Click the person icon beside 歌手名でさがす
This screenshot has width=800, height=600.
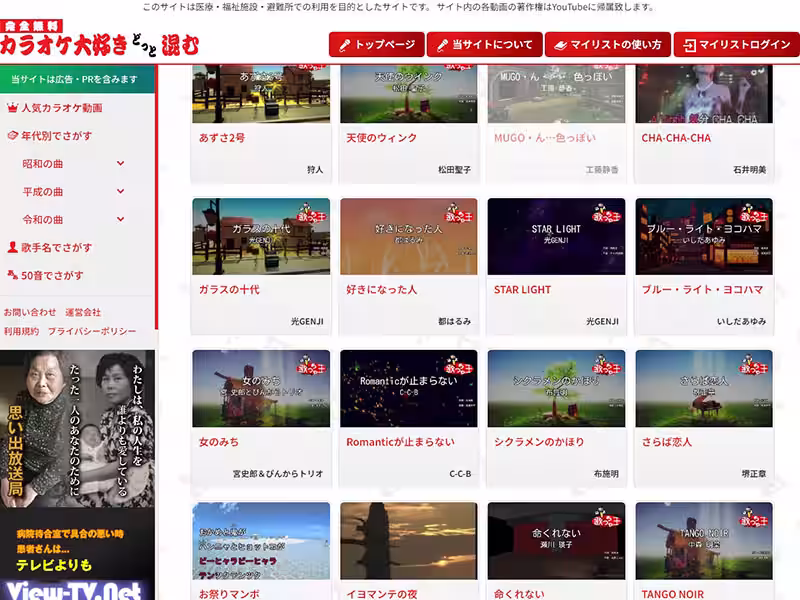(11, 246)
